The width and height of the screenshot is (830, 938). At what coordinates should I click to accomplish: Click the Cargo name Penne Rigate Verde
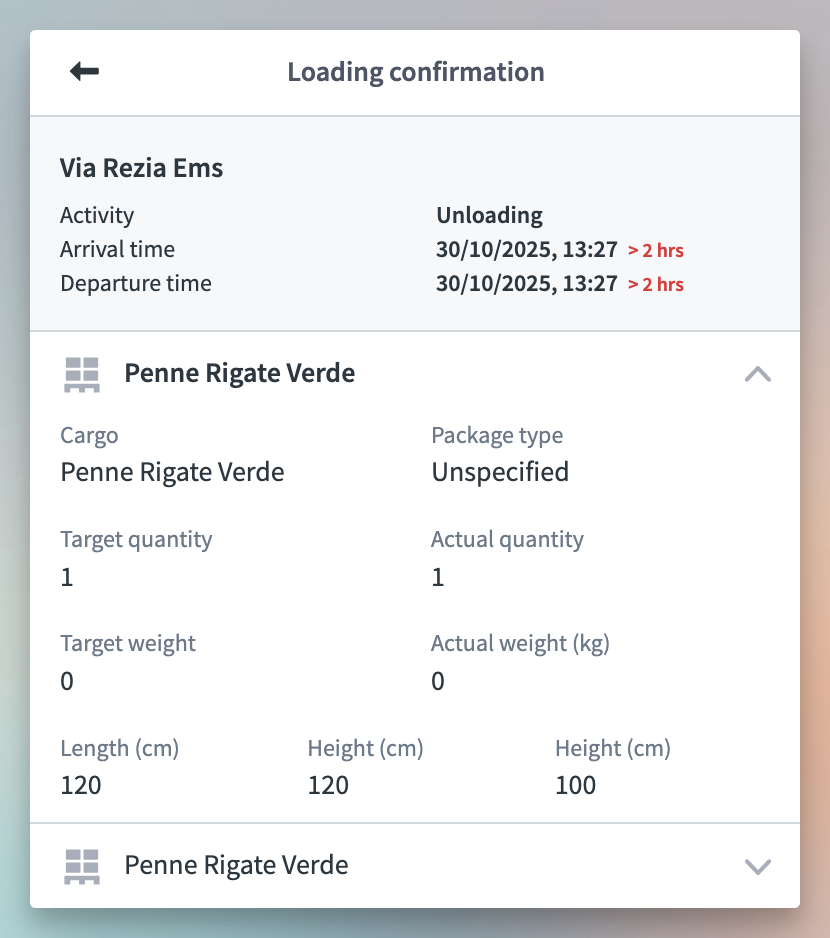pos(172,472)
